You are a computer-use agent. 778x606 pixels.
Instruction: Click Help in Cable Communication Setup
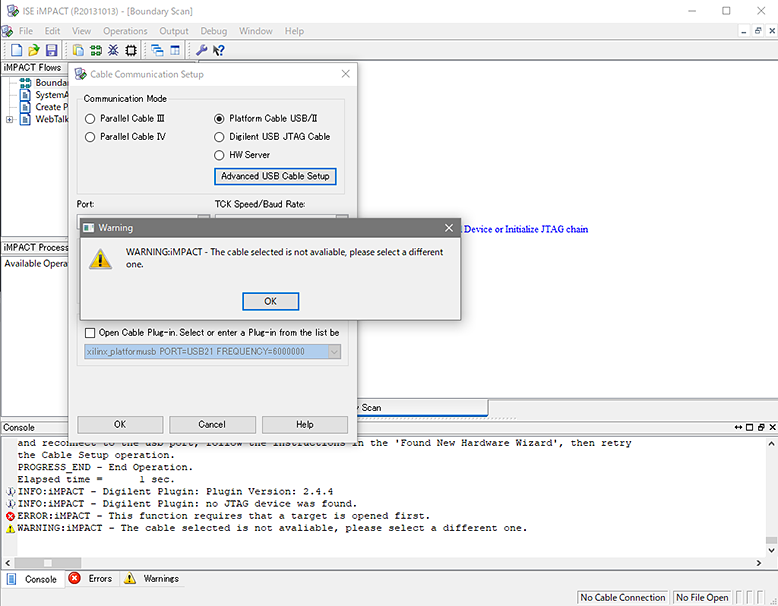305,425
